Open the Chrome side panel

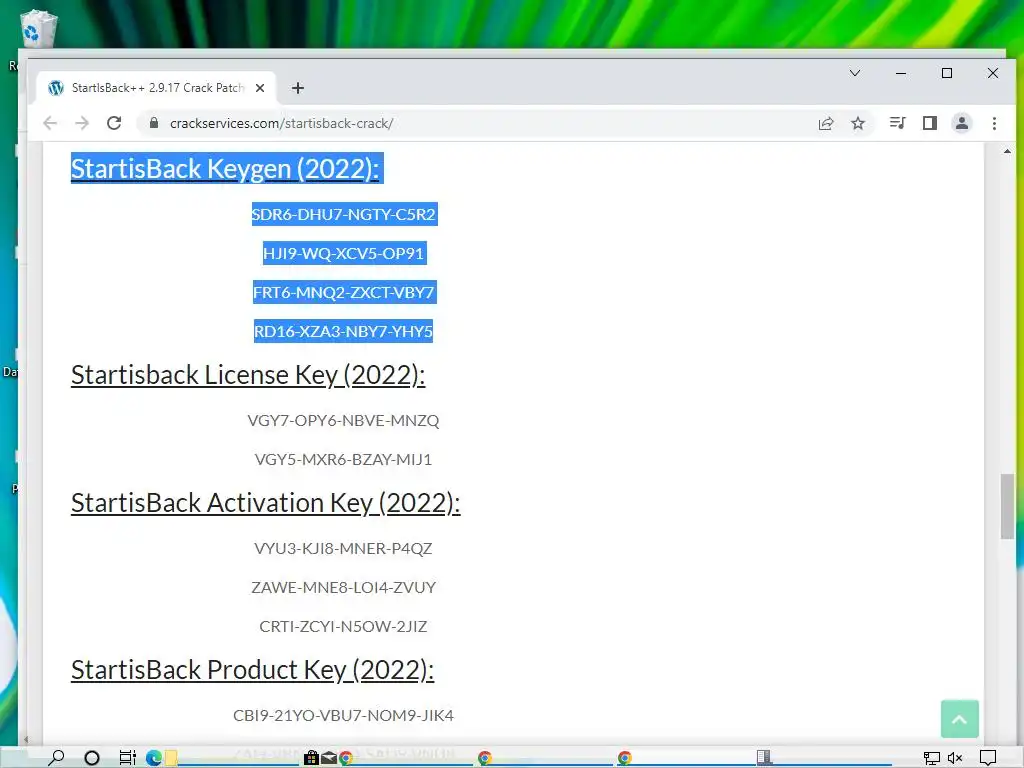click(930, 123)
